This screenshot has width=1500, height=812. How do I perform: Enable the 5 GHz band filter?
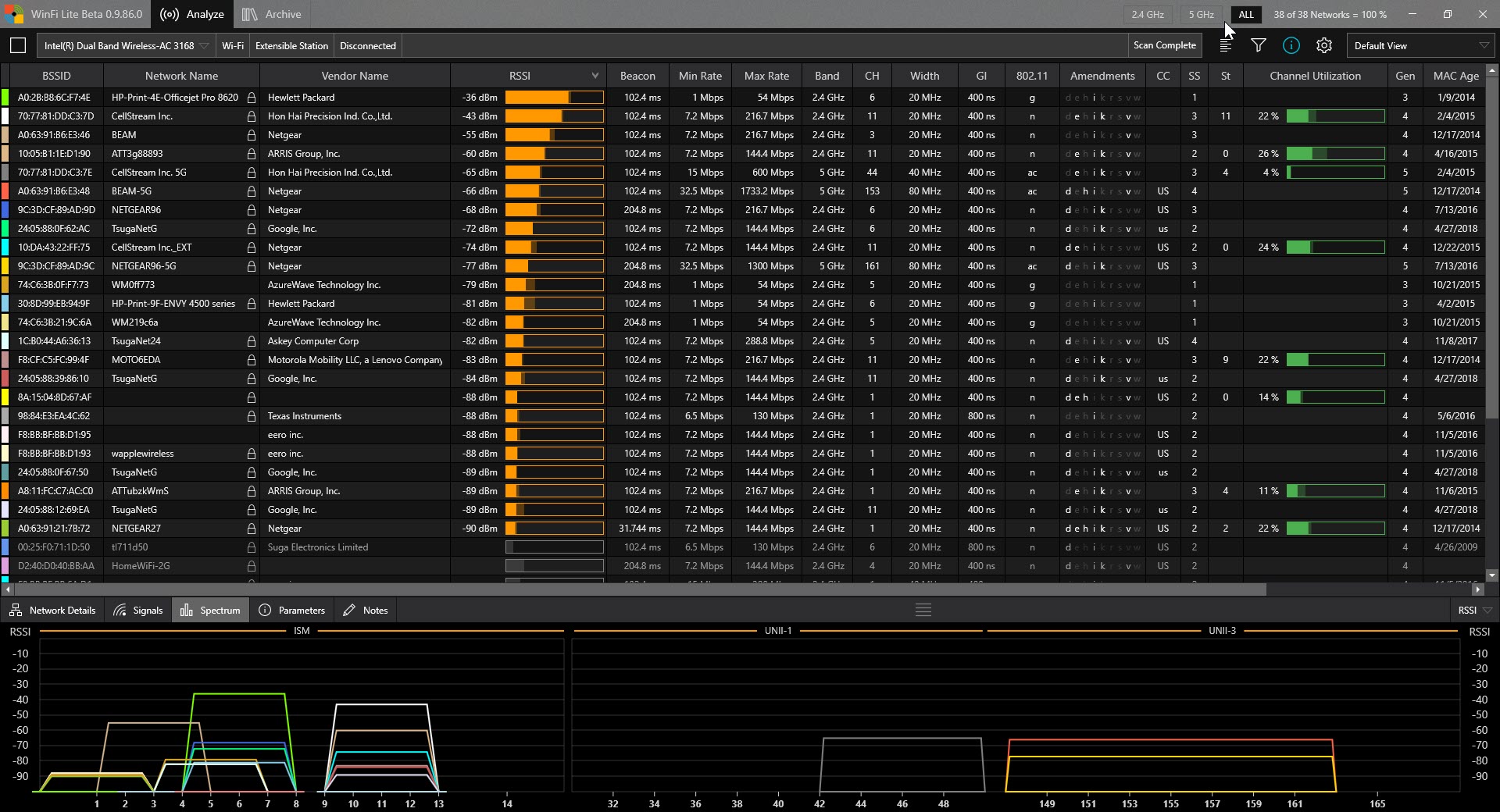1201,14
